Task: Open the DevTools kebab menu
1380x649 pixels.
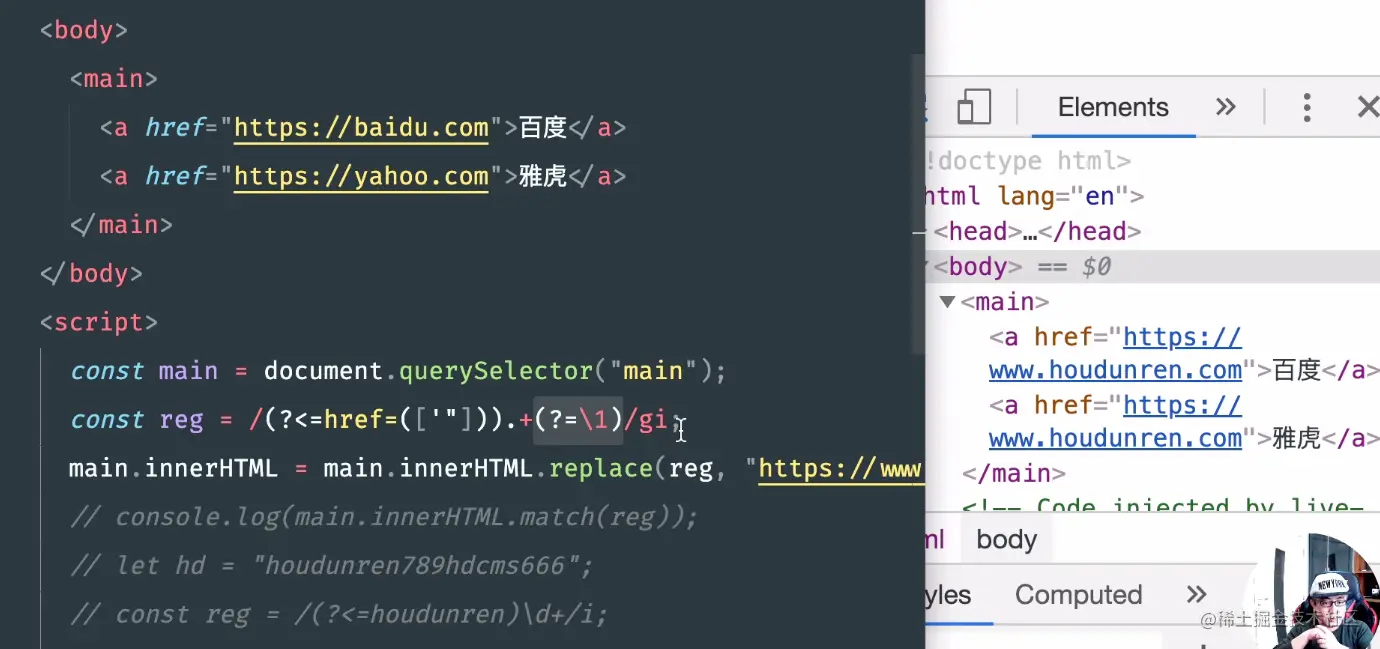Action: click(1306, 107)
